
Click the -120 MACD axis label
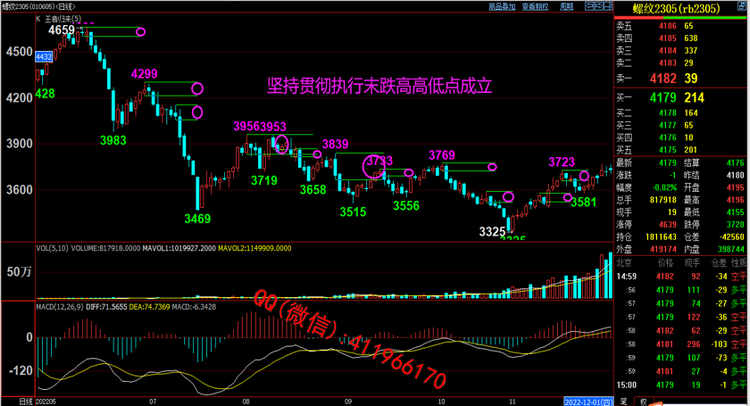[x=20, y=371]
